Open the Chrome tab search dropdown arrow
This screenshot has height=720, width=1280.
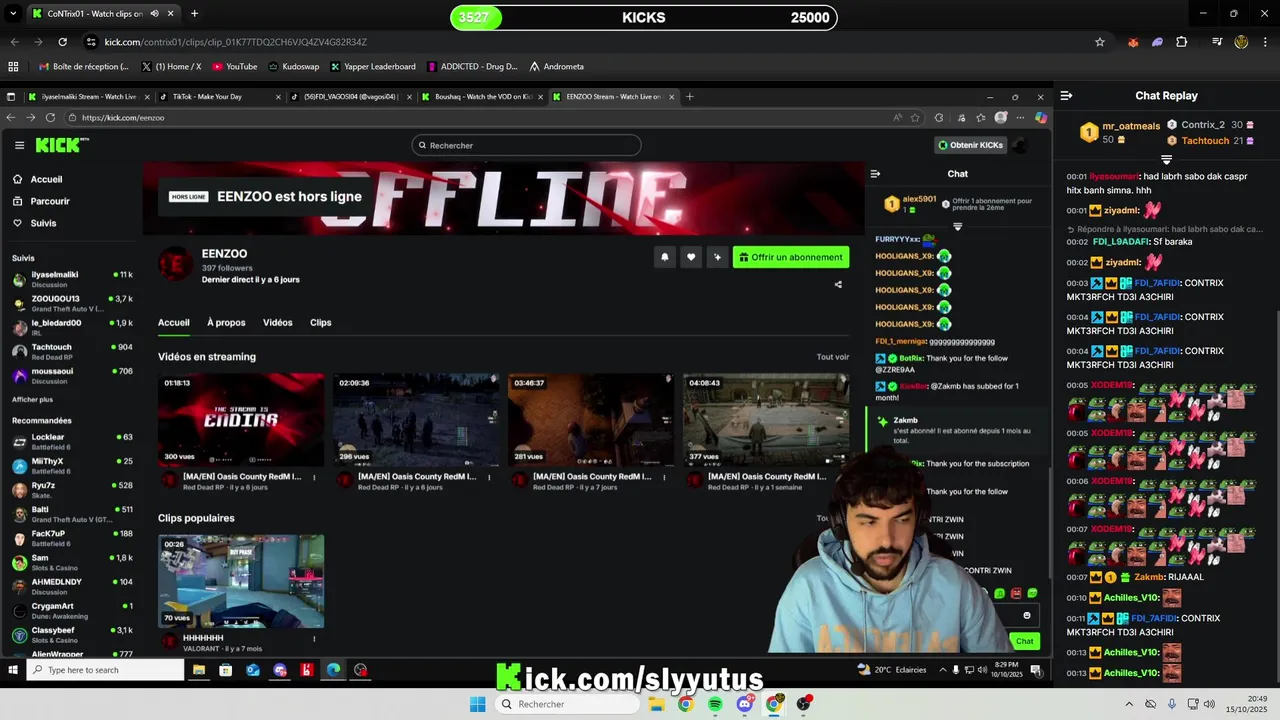point(13,14)
